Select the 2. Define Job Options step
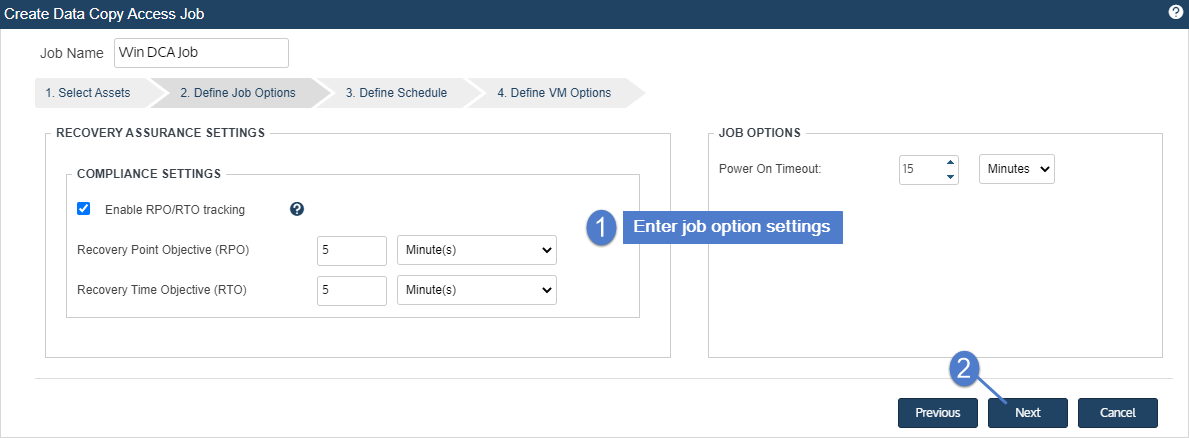The image size is (1189, 438). point(237,92)
